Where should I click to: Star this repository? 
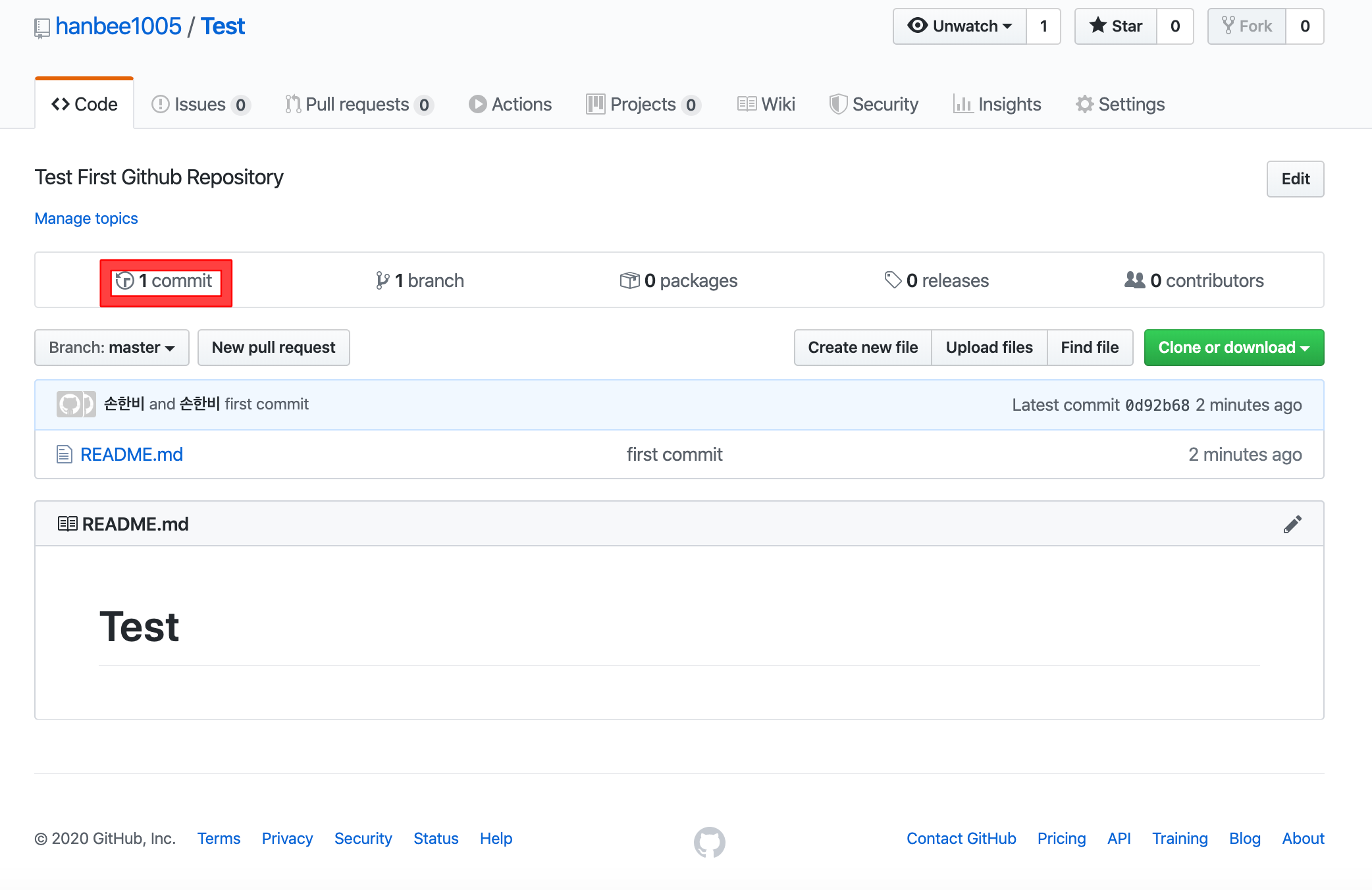pos(1116,26)
